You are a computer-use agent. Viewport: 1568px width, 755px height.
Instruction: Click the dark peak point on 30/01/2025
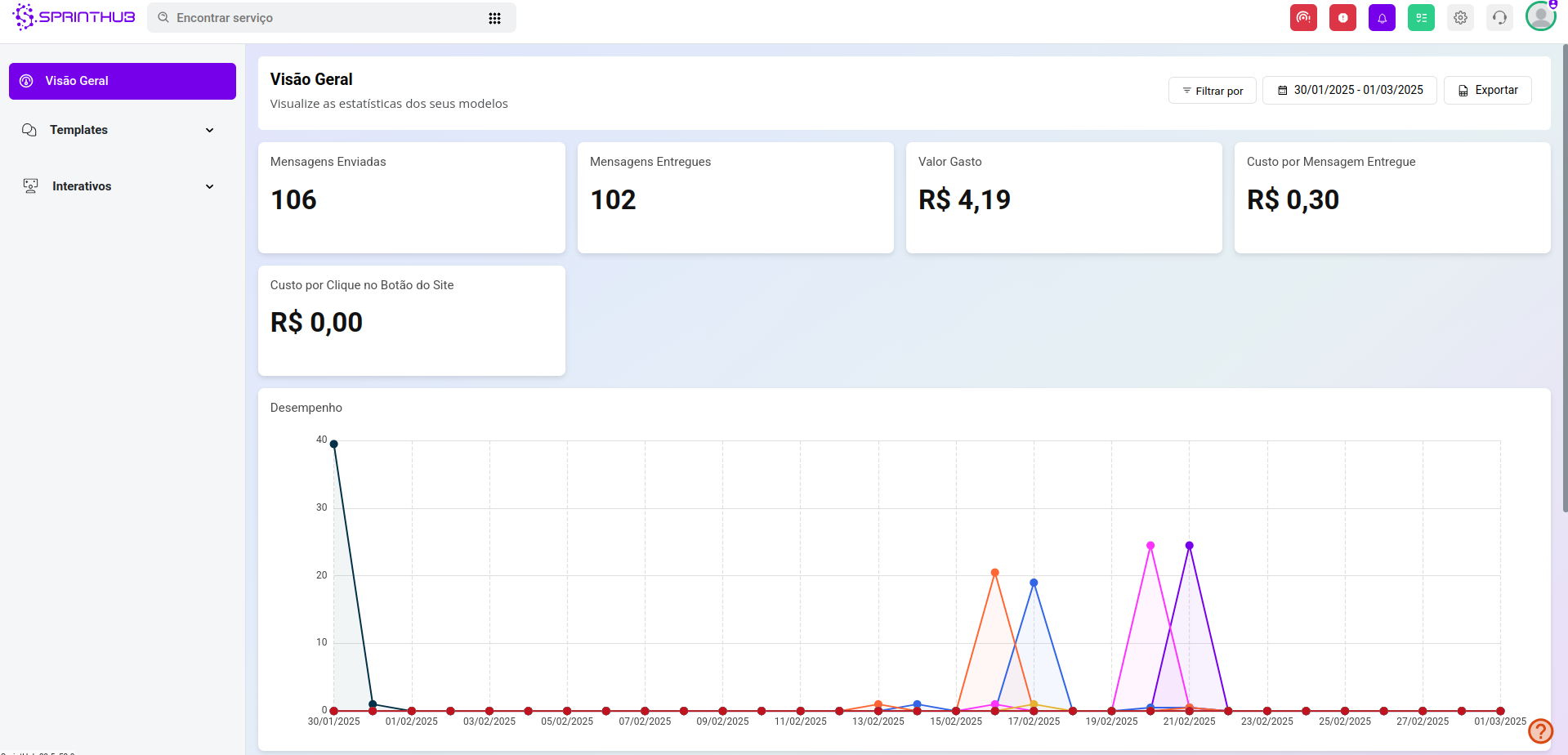coord(333,445)
